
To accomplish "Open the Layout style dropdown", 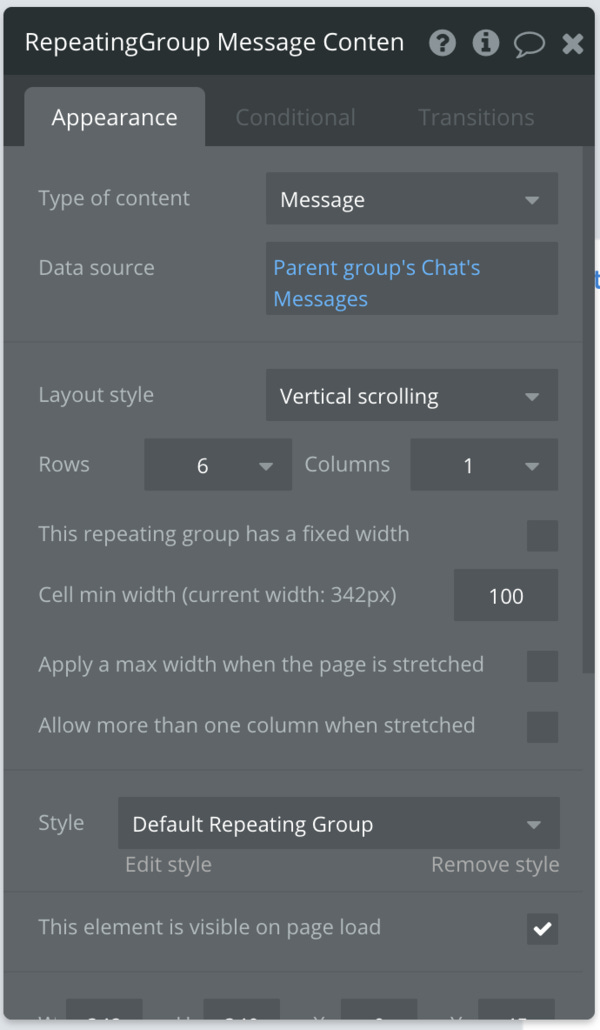I will coord(412,395).
